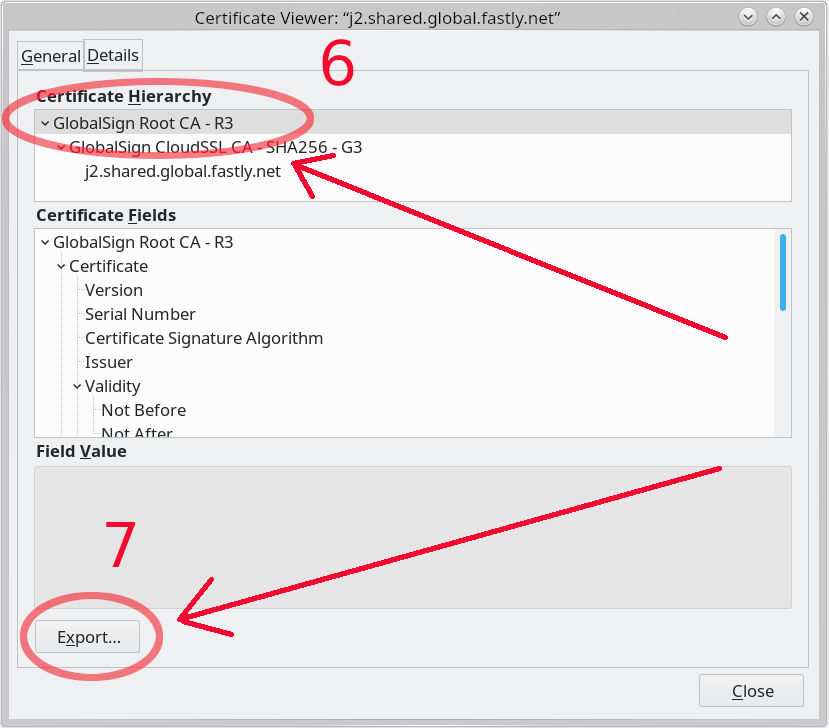Minimize the Certificate Viewer window
This screenshot has width=829, height=728.
[x=748, y=17]
